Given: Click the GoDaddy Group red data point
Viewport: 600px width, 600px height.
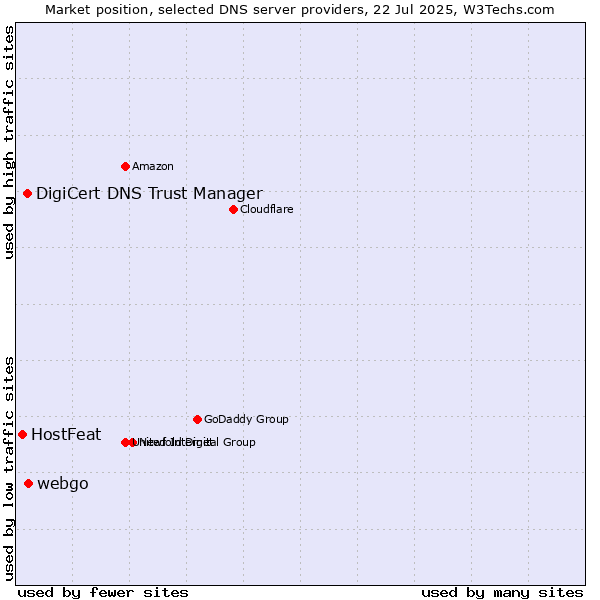Looking at the screenshot, I should pos(197,420).
